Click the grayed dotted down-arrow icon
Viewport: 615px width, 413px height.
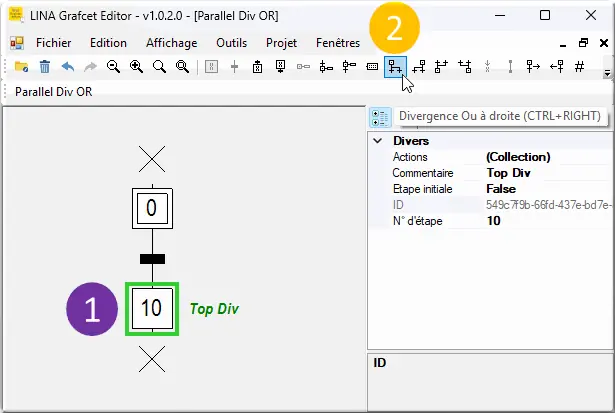pyautogui.click(x=488, y=67)
